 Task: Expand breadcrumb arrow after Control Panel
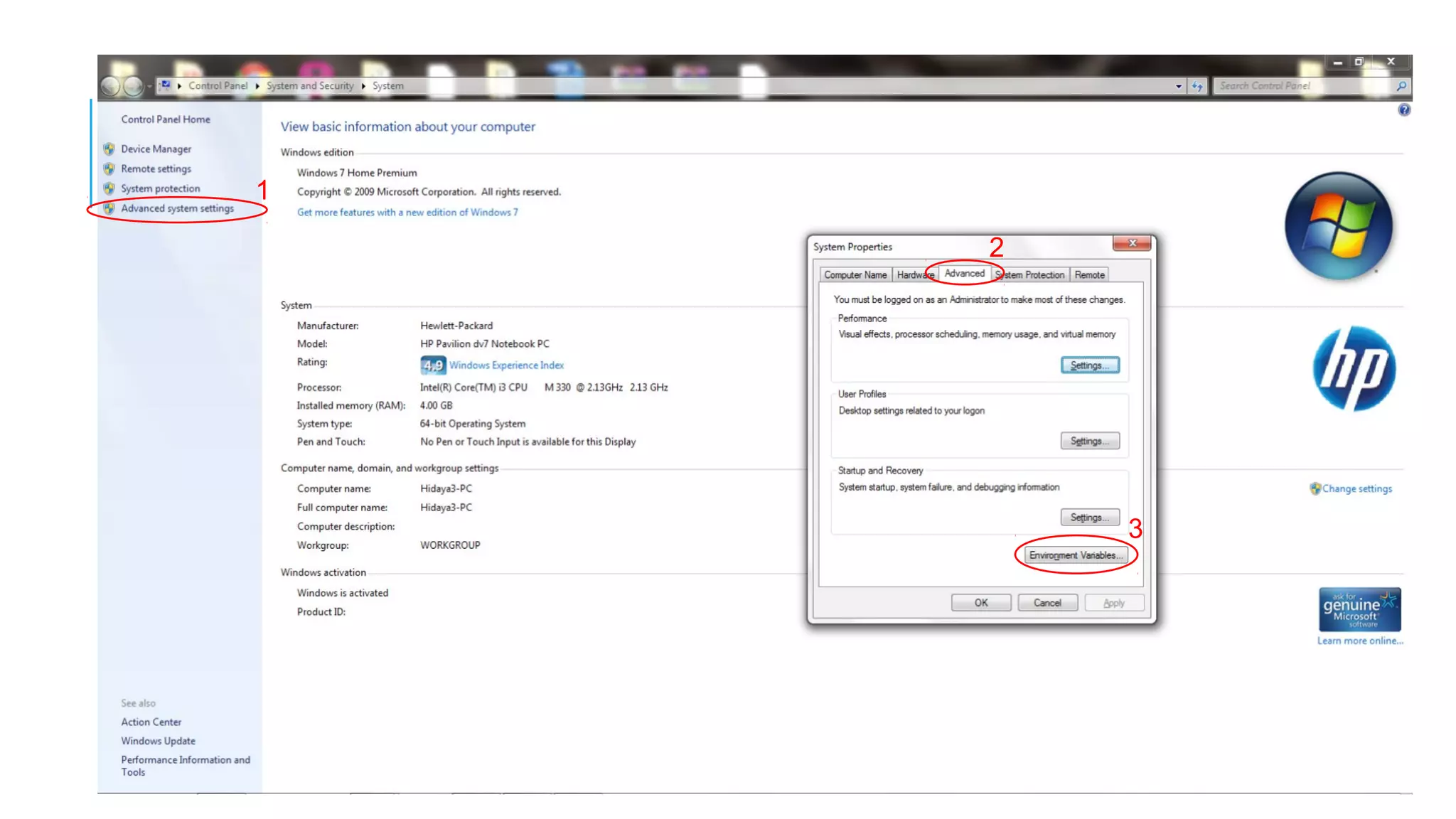257,86
